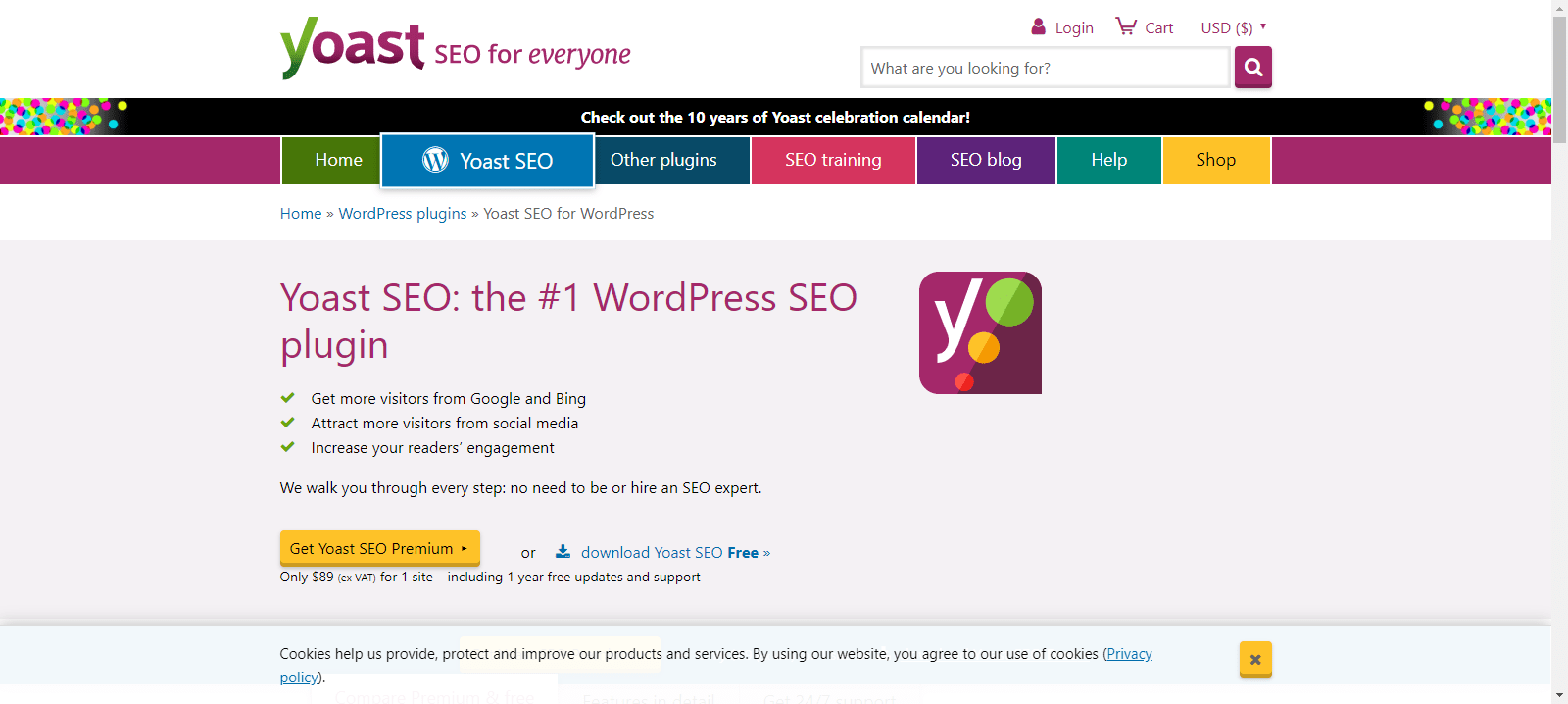The height and width of the screenshot is (704, 1568).
Task: Click the magenta search magnifier button
Action: 1253,68
